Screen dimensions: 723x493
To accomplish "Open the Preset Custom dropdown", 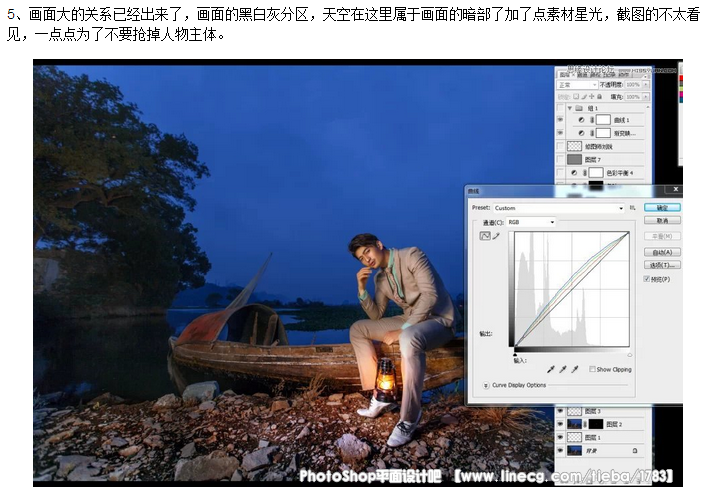I will point(558,208).
